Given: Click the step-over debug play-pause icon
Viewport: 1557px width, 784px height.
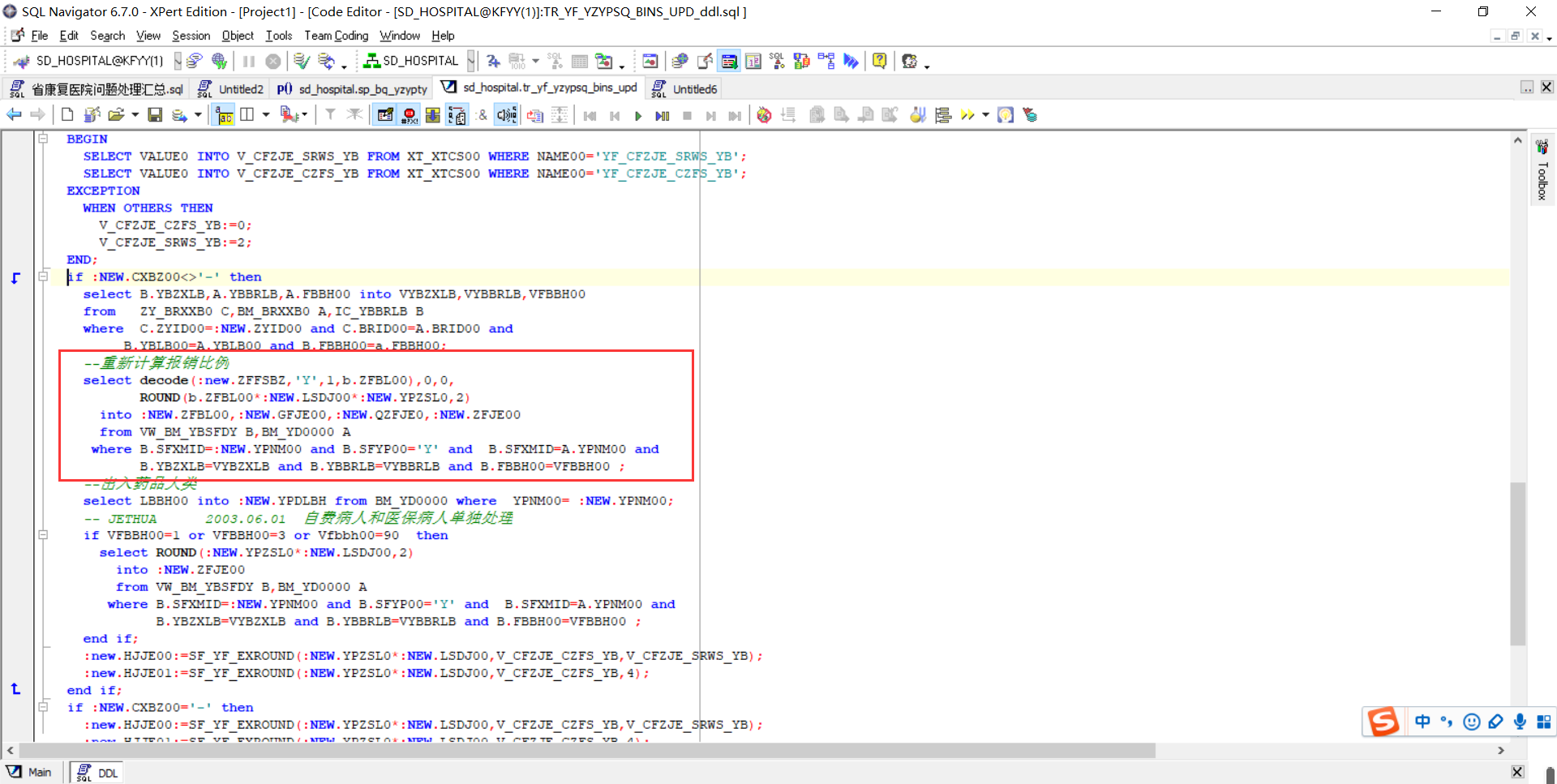Looking at the screenshot, I should tap(662, 116).
